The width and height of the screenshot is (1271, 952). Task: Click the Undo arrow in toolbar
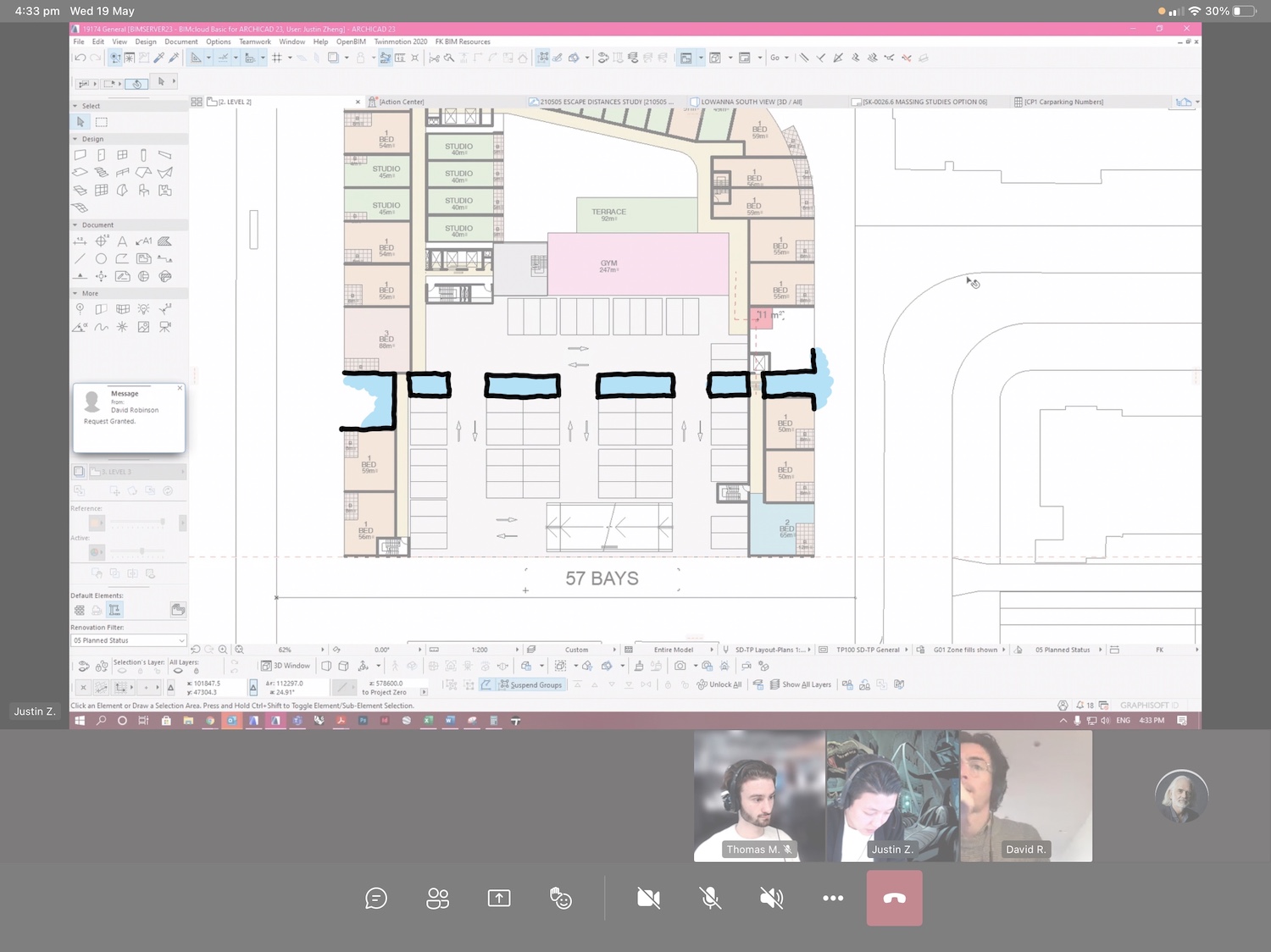[80, 58]
